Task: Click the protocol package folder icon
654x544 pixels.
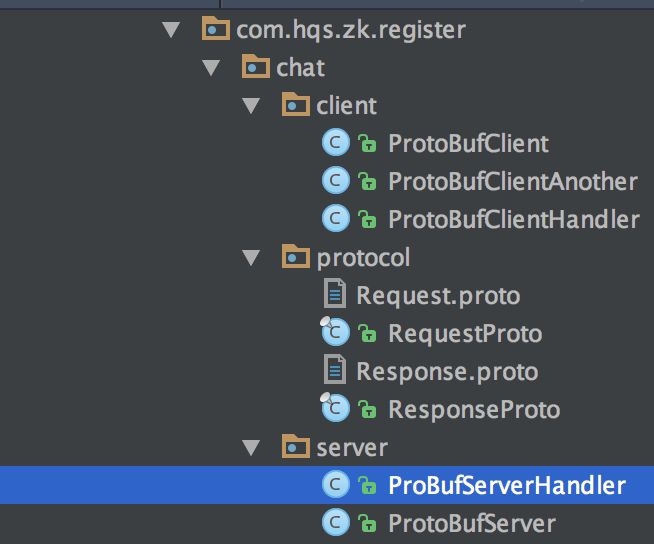Action: pyautogui.click(x=295, y=257)
